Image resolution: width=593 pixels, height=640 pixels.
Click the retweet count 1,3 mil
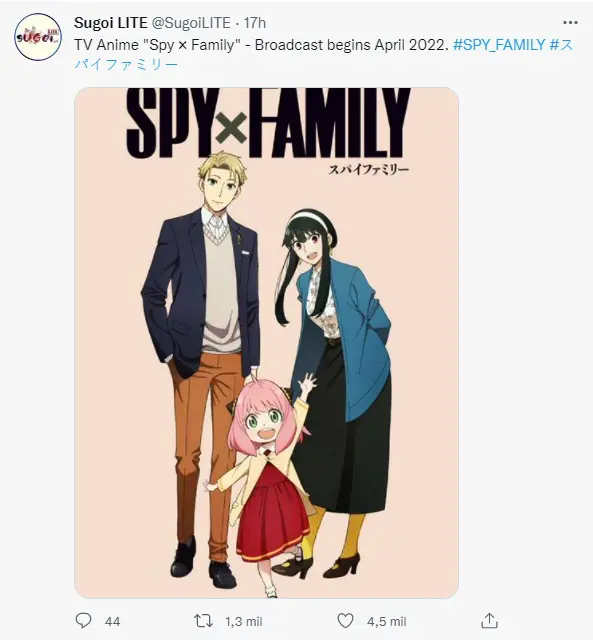(244, 622)
